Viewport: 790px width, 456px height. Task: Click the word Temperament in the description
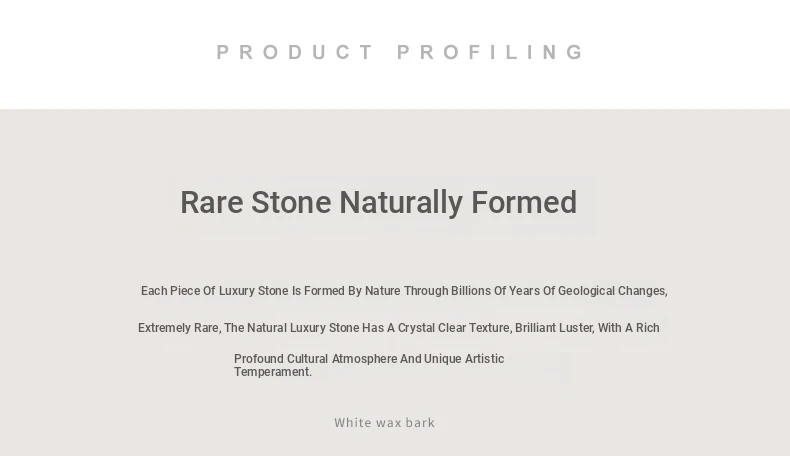272,372
